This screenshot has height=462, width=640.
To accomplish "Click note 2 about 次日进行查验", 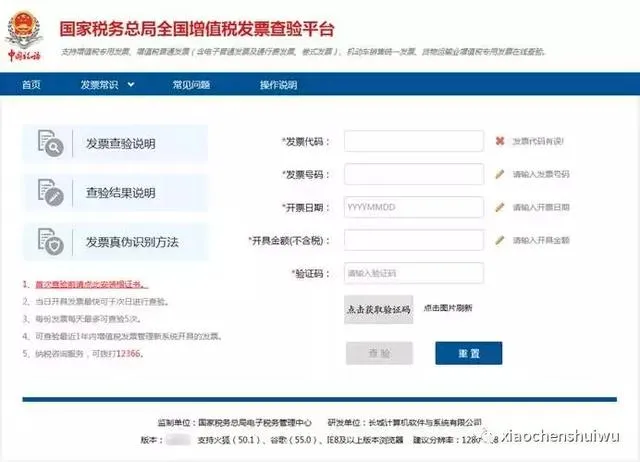I will point(96,302).
